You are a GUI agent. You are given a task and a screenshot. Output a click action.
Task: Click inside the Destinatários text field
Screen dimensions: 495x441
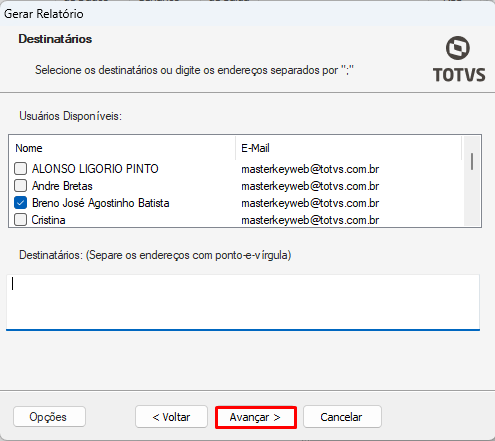coord(243,302)
